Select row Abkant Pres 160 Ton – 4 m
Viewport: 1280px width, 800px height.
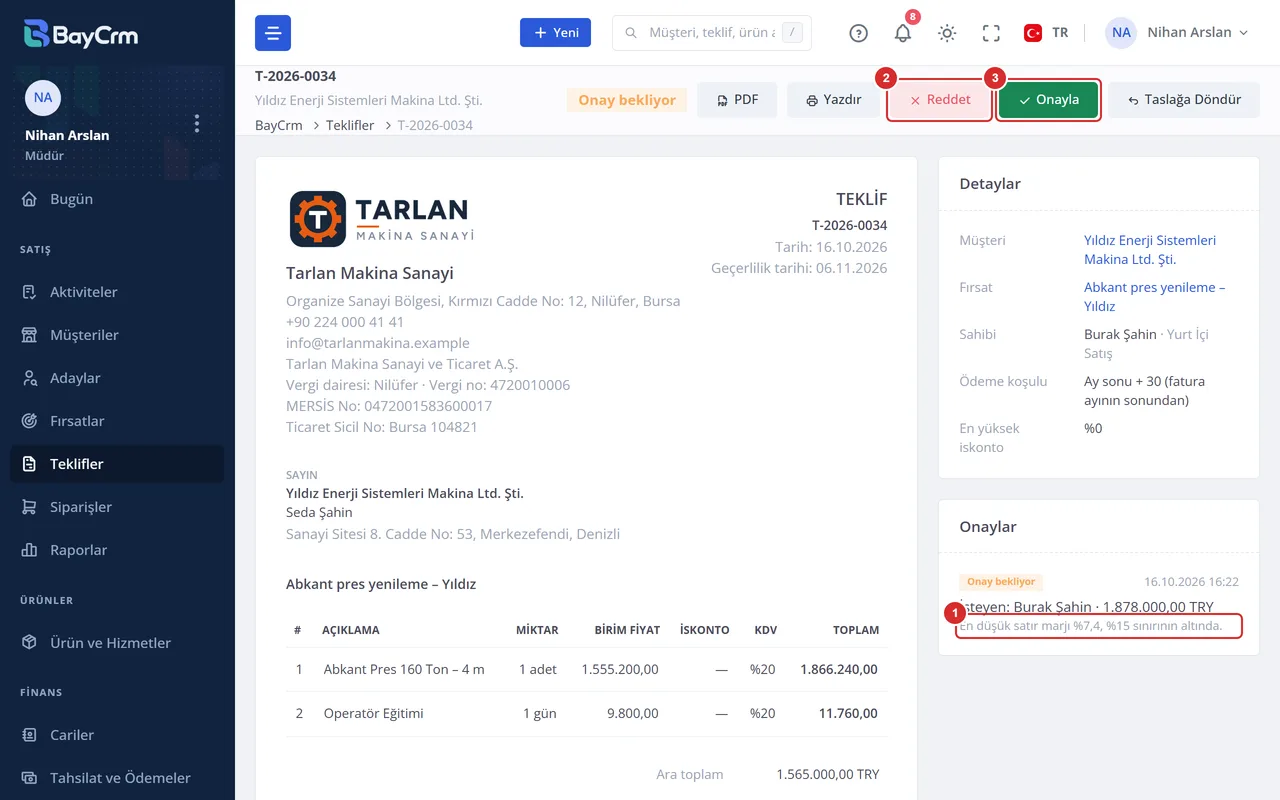[x=587, y=670]
